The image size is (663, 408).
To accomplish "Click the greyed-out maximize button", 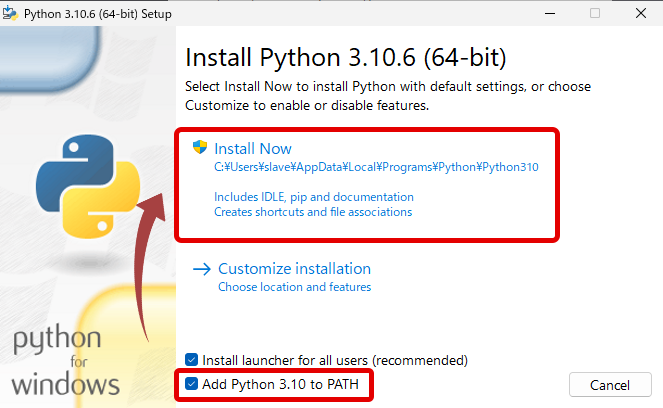I will tap(595, 13).
